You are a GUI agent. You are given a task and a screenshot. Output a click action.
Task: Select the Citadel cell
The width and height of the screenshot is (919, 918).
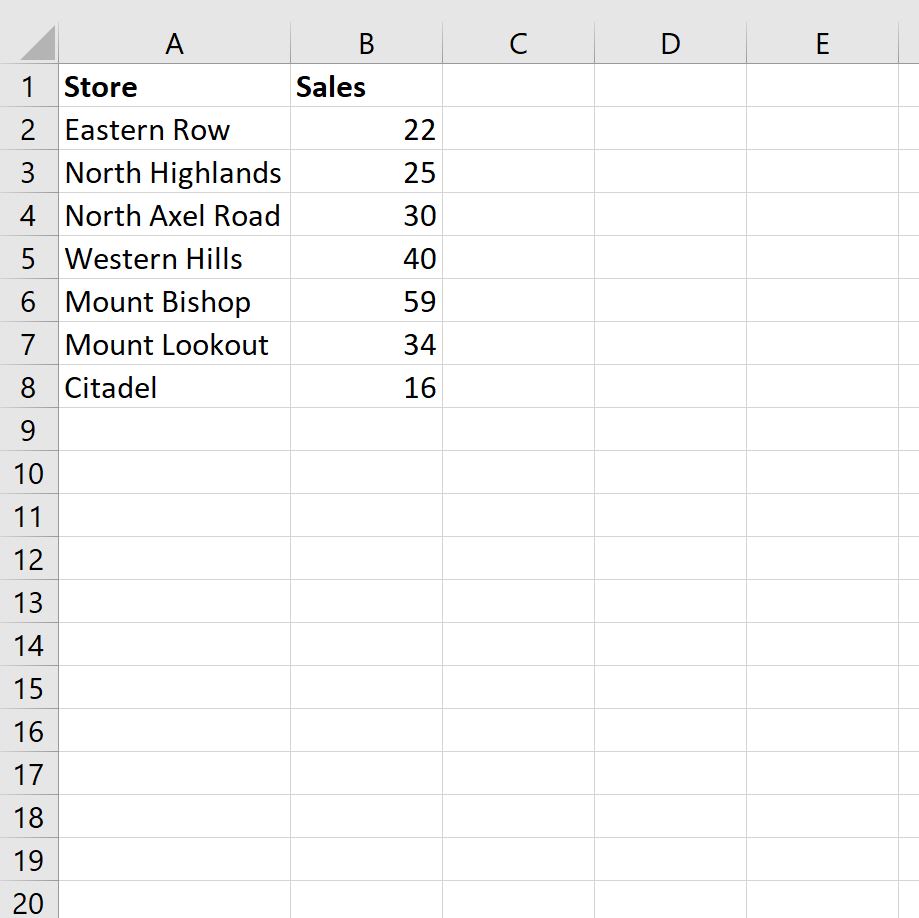coord(174,387)
